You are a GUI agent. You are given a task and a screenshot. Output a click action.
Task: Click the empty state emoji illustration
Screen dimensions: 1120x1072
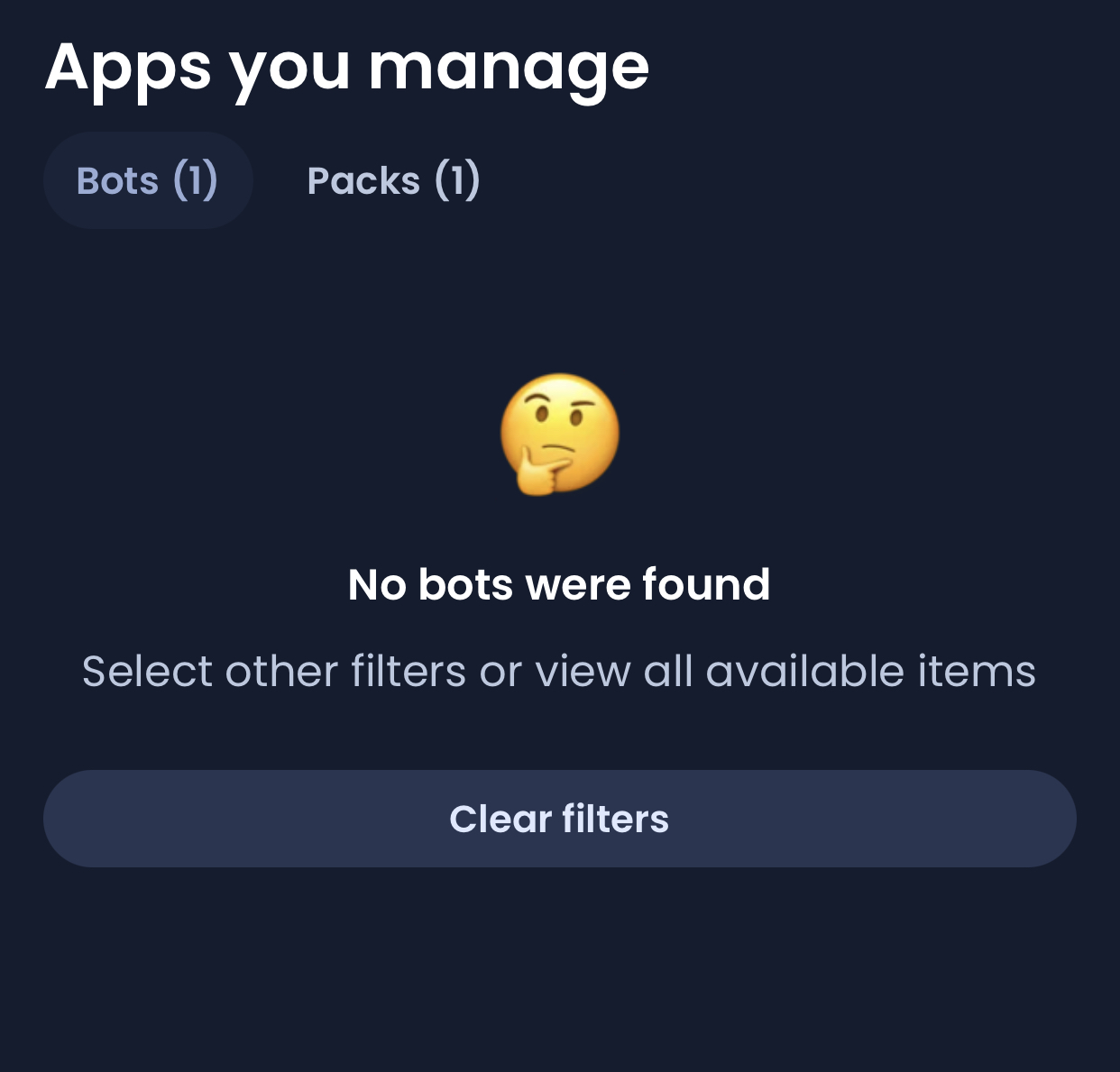coord(560,435)
